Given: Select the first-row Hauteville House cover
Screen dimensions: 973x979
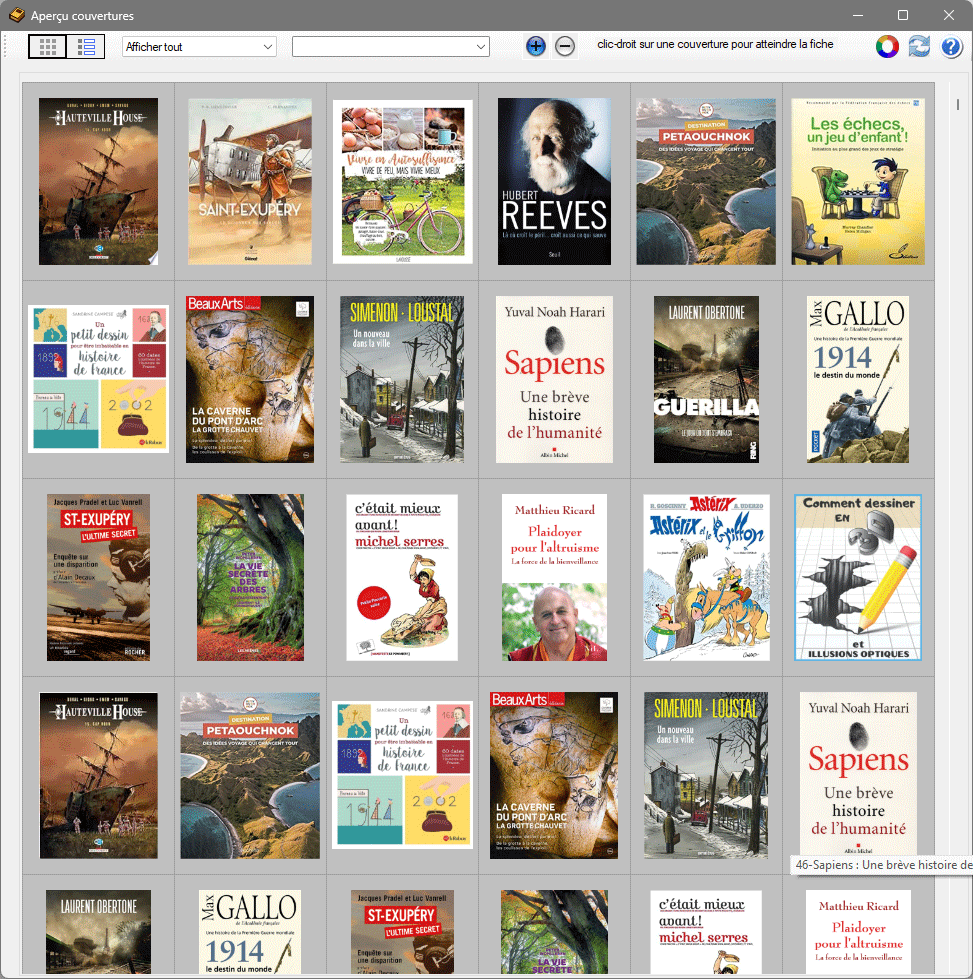Looking at the screenshot, I should [99, 181].
